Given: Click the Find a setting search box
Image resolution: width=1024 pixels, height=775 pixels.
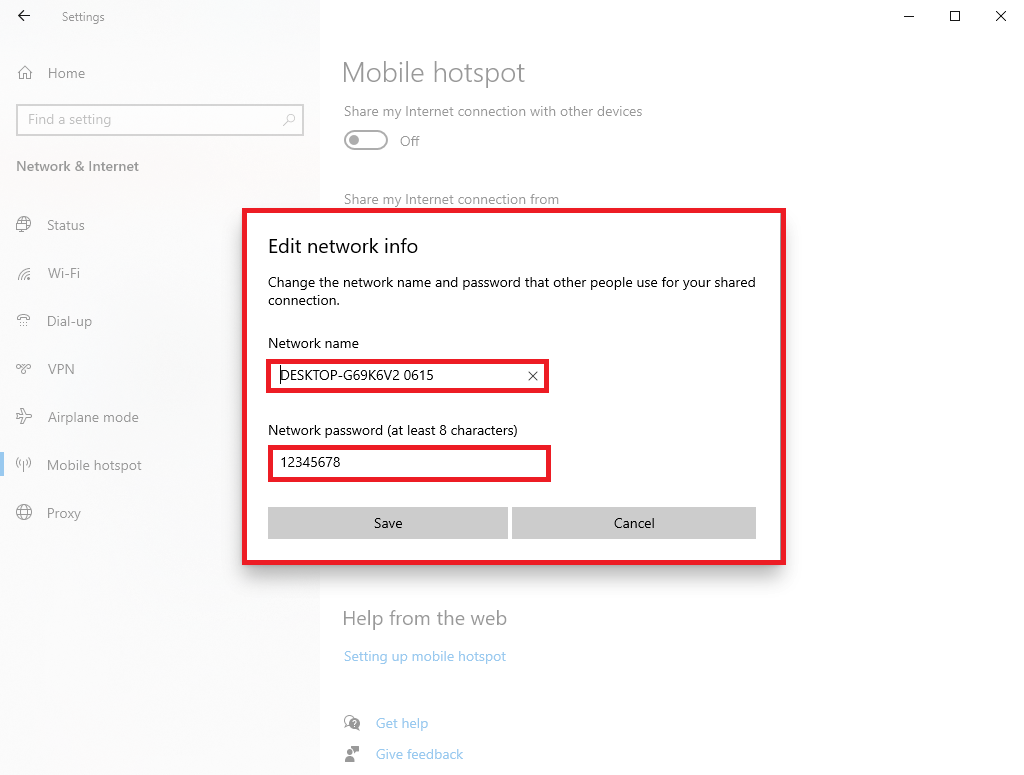Looking at the screenshot, I should tap(150, 120).
